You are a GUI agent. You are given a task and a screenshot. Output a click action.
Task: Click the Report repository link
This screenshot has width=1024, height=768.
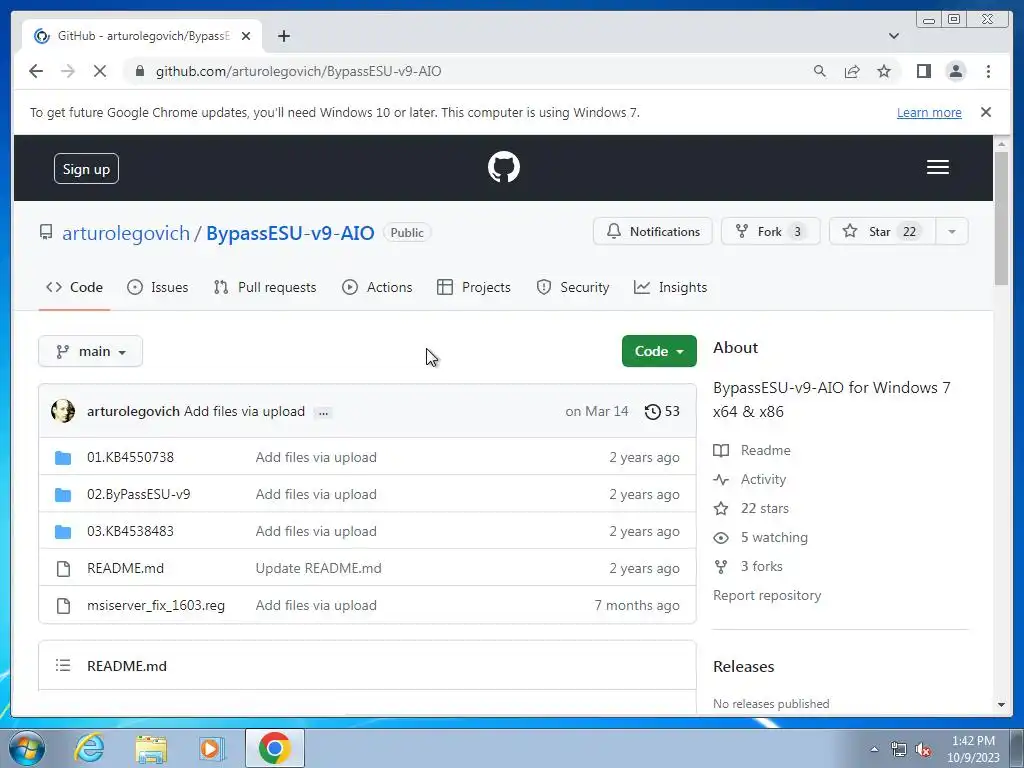pos(767,596)
